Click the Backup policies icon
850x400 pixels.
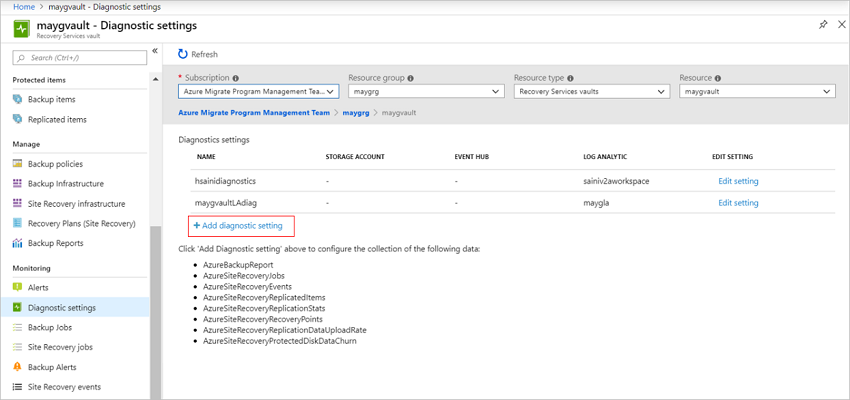(17, 164)
